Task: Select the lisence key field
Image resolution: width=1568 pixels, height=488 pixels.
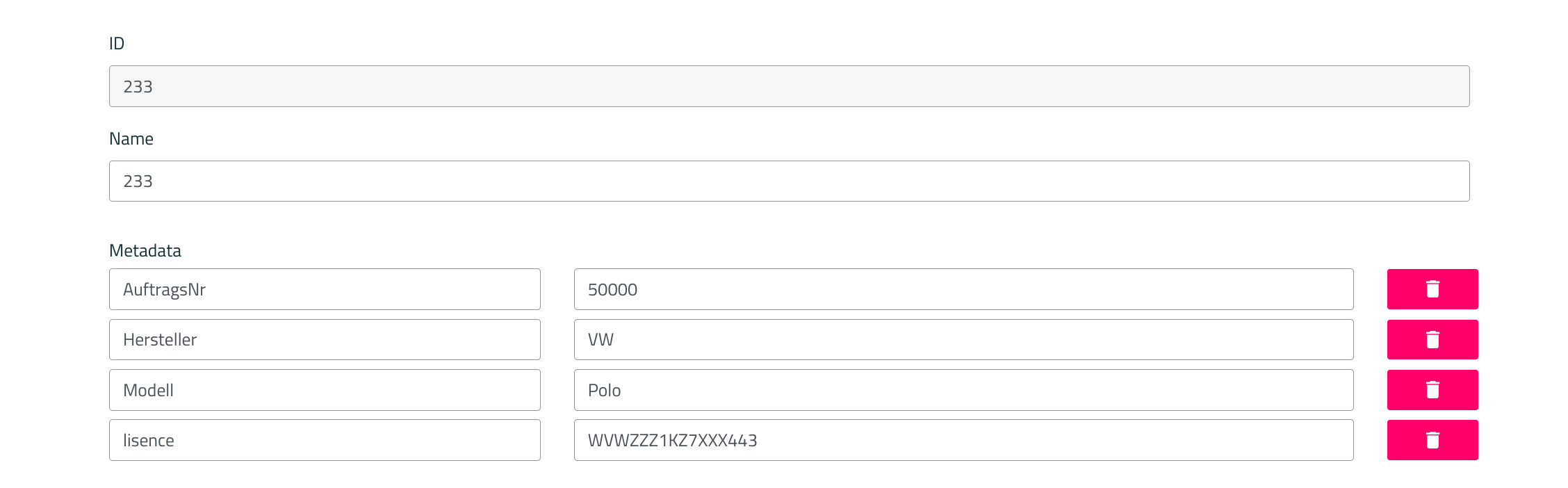Action: tap(325, 440)
